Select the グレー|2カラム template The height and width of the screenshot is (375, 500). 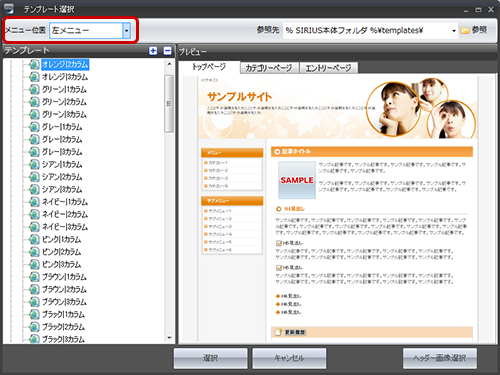coord(62,139)
